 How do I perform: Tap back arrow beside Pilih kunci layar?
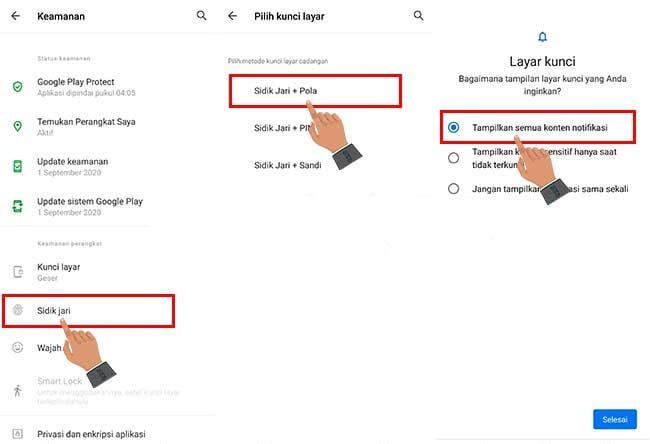click(x=233, y=16)
